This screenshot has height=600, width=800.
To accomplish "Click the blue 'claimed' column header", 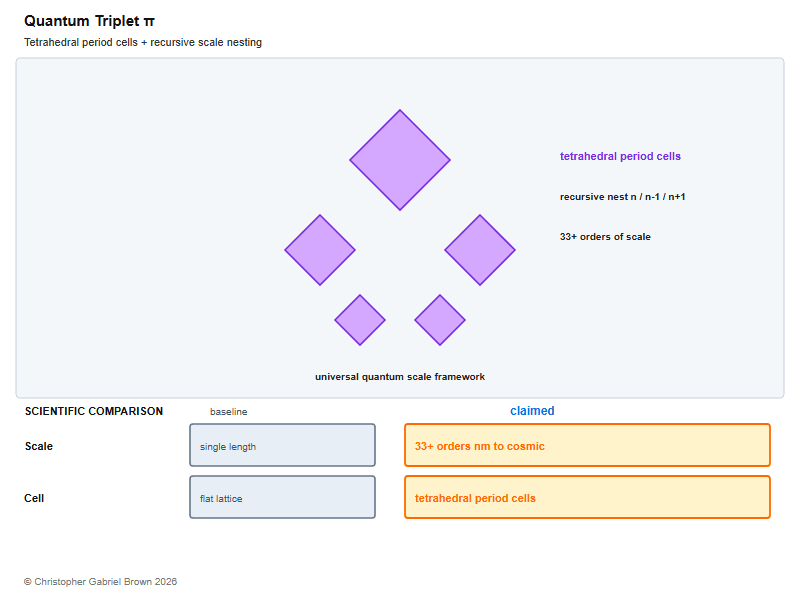I will coord(532,411).
